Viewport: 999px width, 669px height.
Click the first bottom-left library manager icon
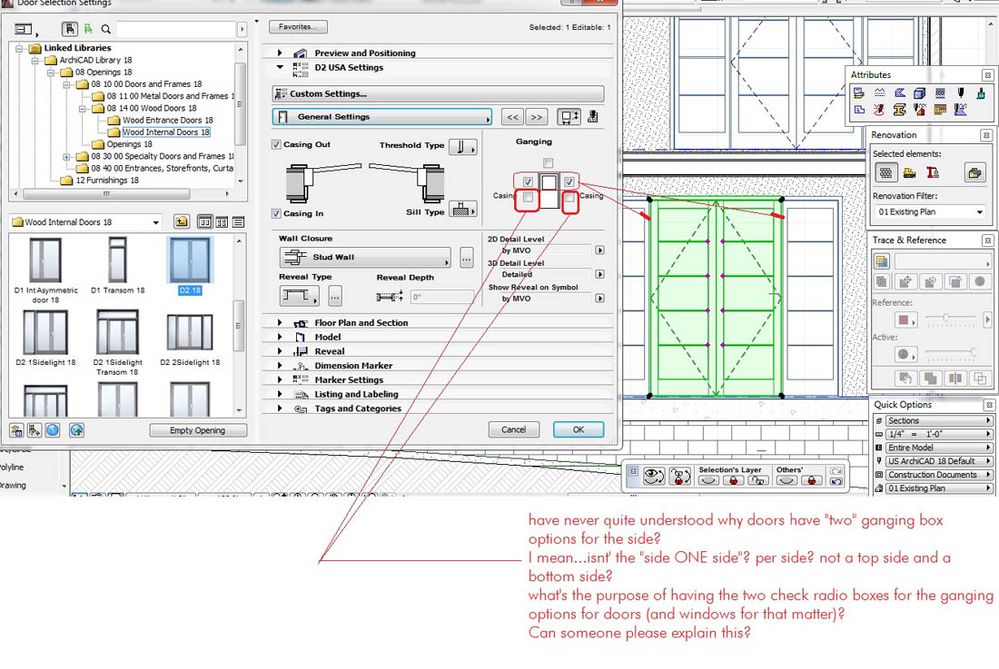(x=17, y=430)
